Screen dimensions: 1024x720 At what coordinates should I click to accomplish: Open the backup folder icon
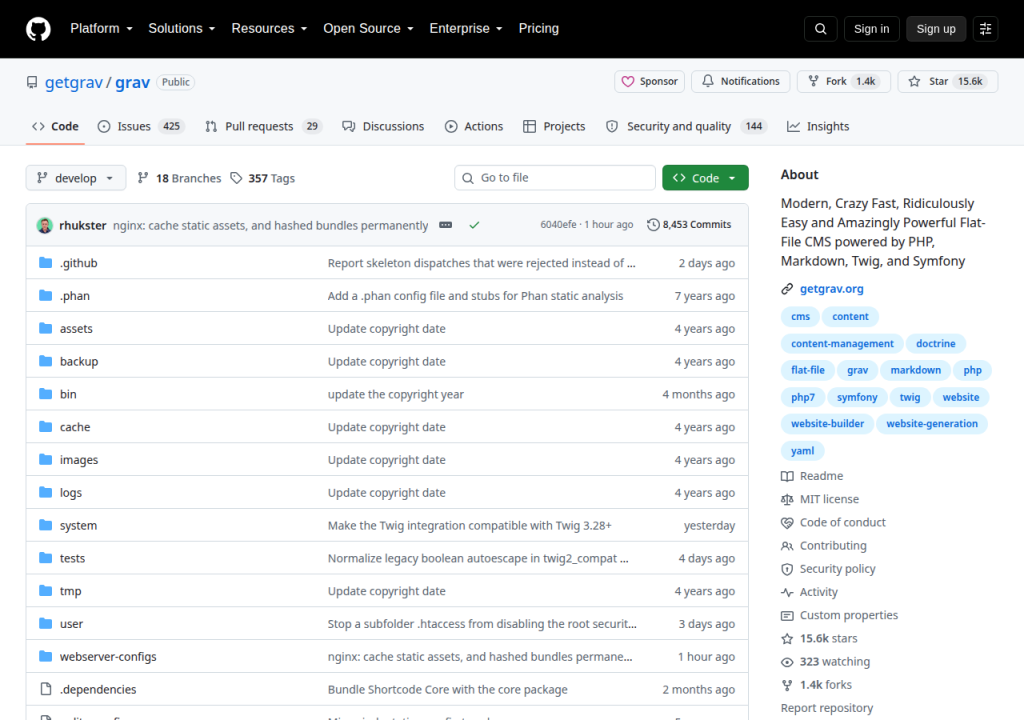point(45,361)
